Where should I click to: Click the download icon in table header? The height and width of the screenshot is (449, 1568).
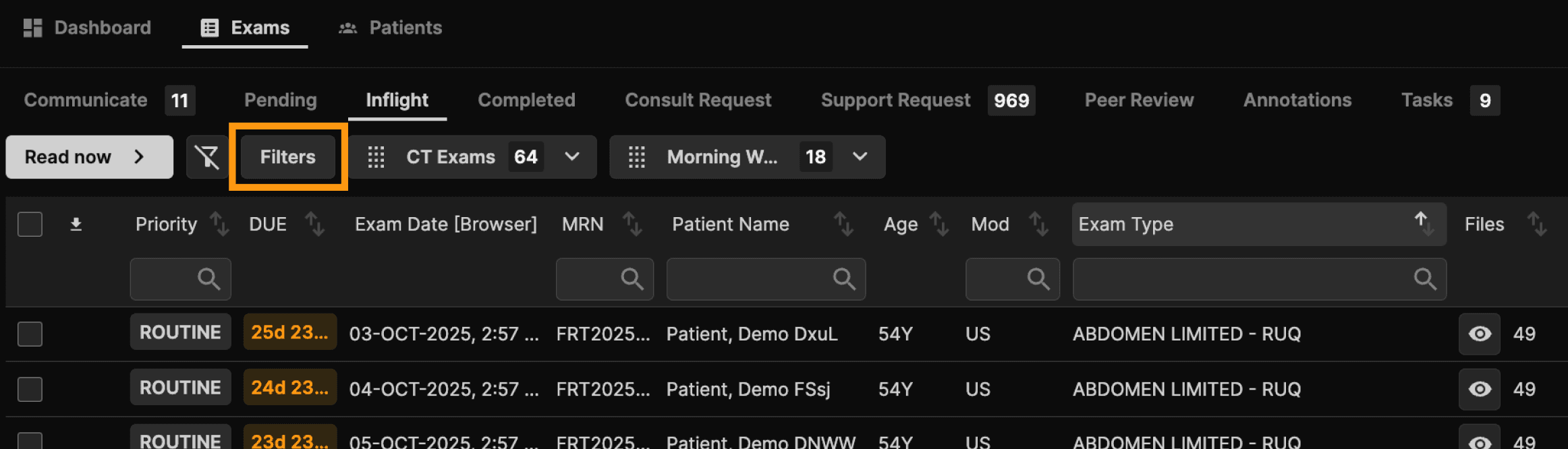pyautogui.click(x=76, y=224)
